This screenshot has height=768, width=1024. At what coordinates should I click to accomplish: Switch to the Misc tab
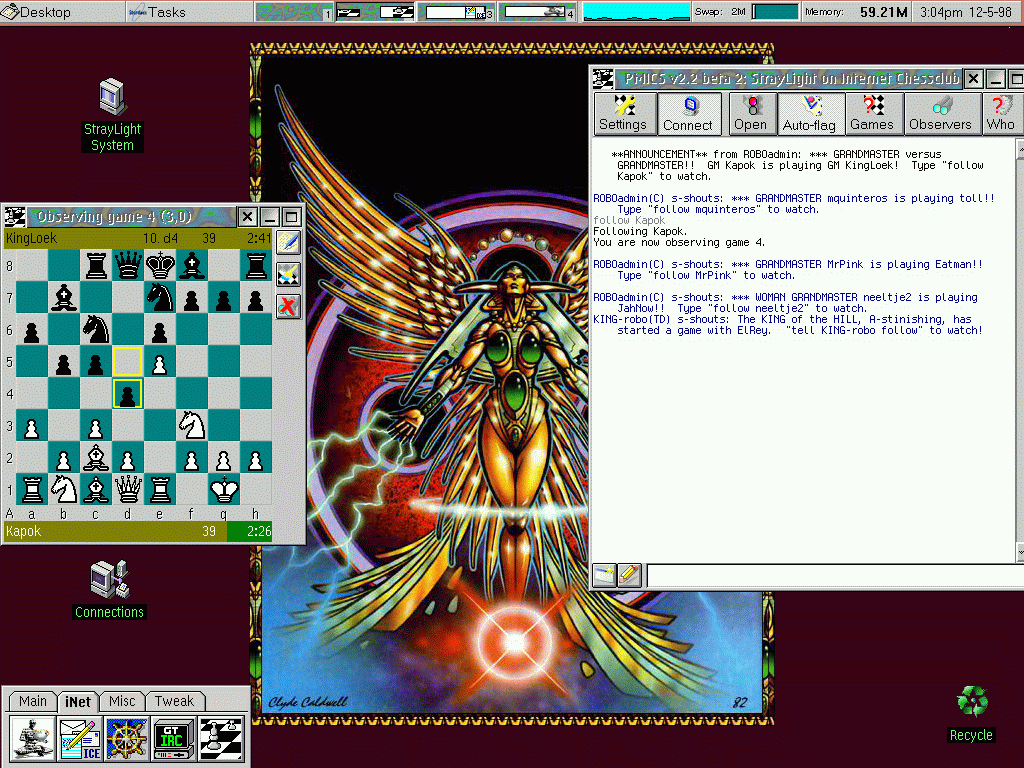pos(122,701)
